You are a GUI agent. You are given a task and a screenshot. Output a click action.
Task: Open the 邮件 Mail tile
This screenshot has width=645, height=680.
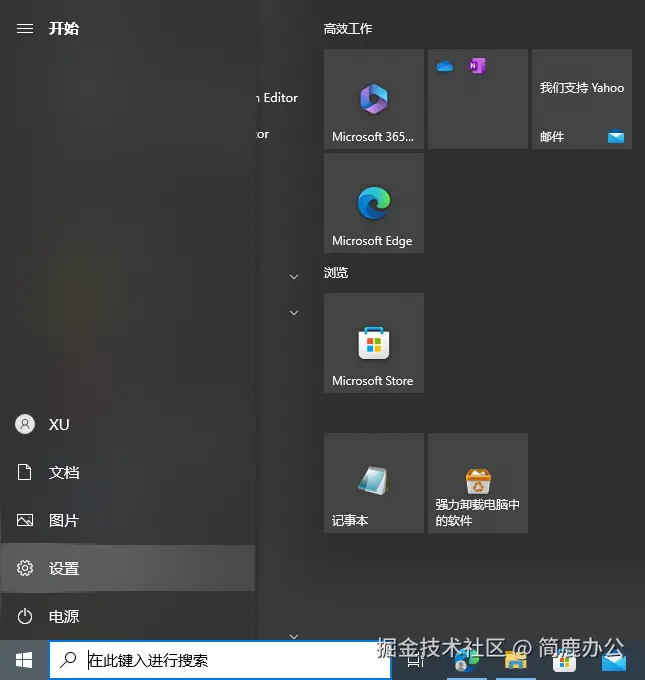[x=582, y=99]
